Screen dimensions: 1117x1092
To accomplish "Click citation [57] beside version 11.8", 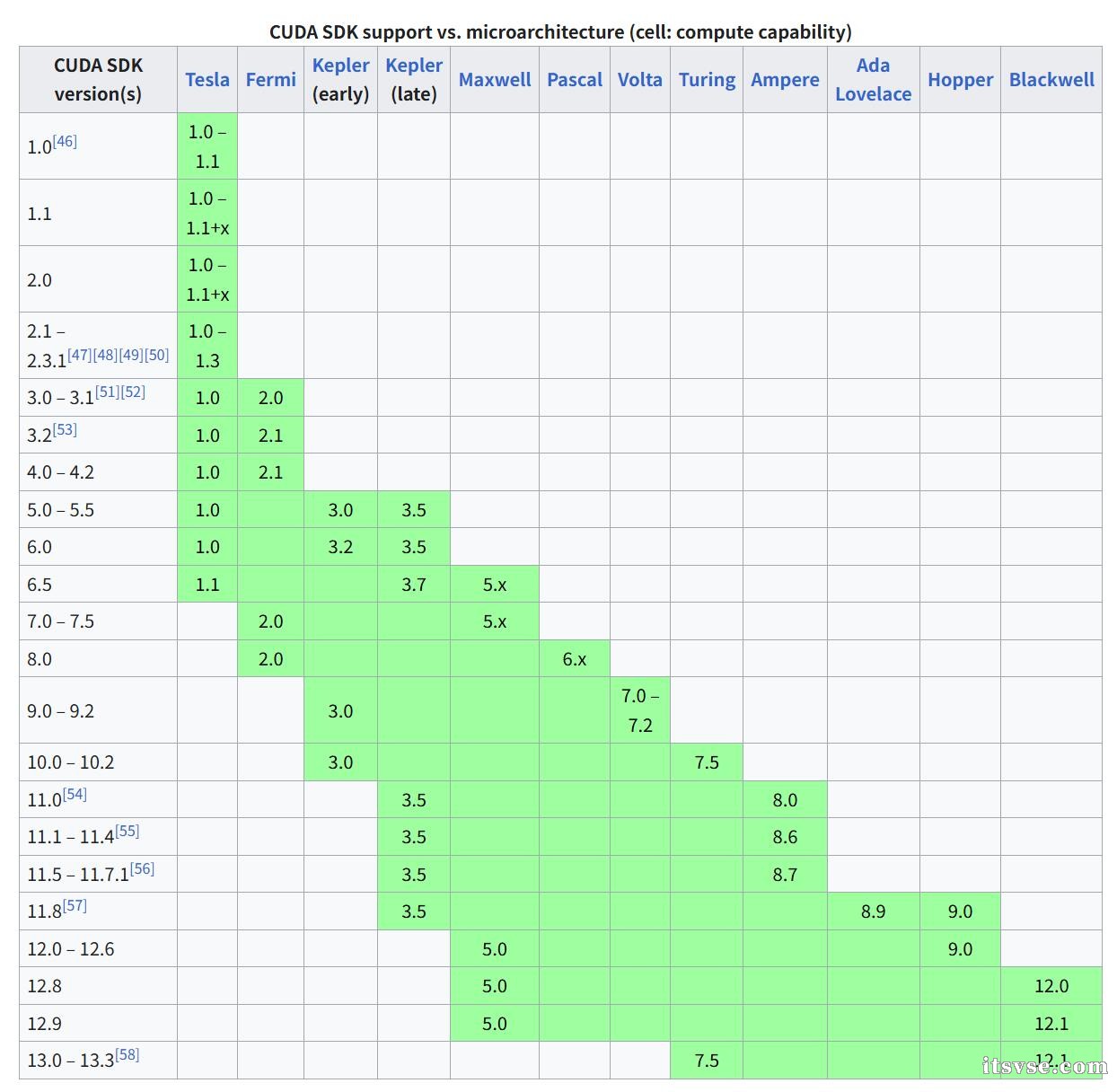I will pyautogui.click(x=75, y=905).
